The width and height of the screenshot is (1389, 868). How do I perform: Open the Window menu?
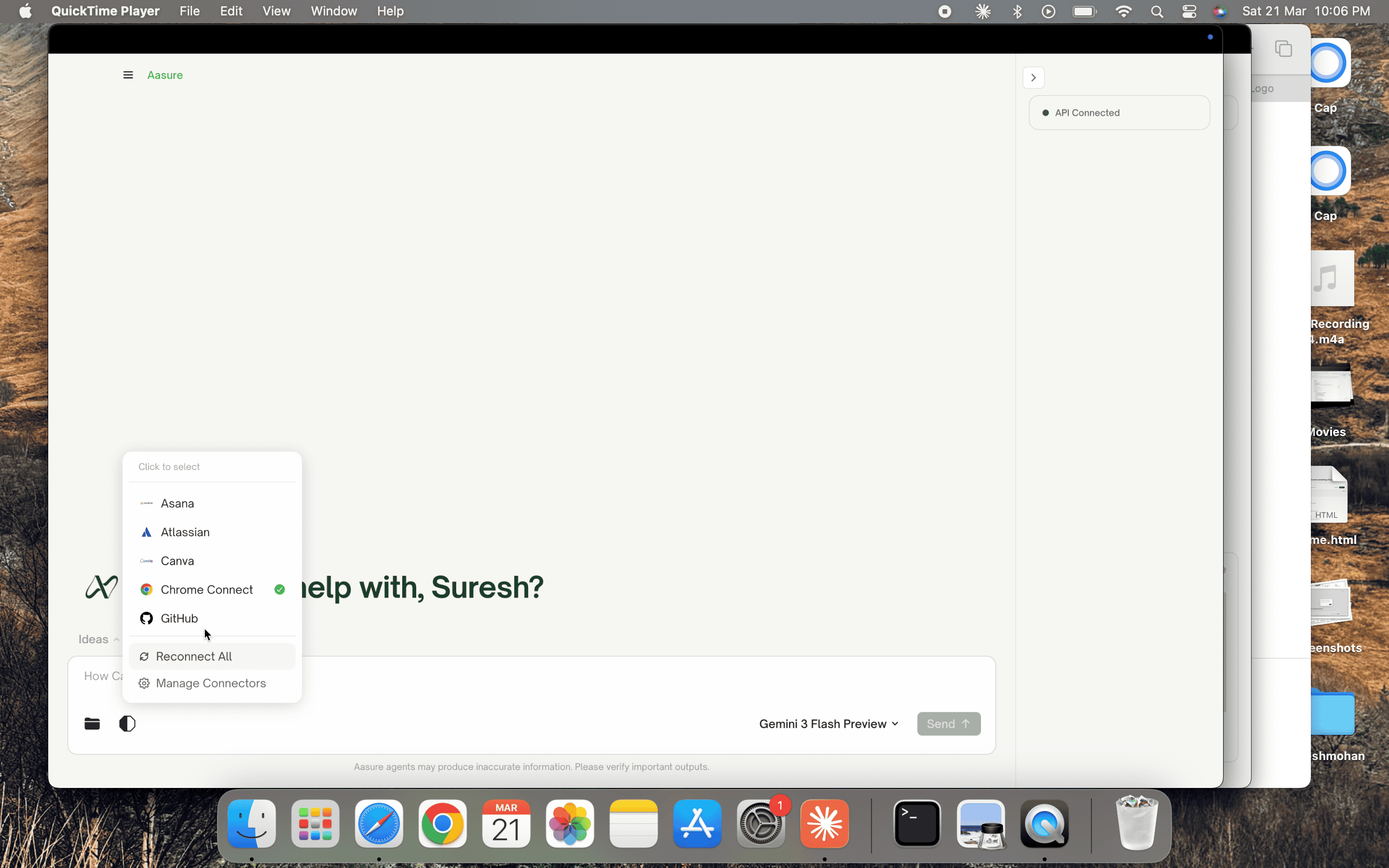click(x=333, y=12)
